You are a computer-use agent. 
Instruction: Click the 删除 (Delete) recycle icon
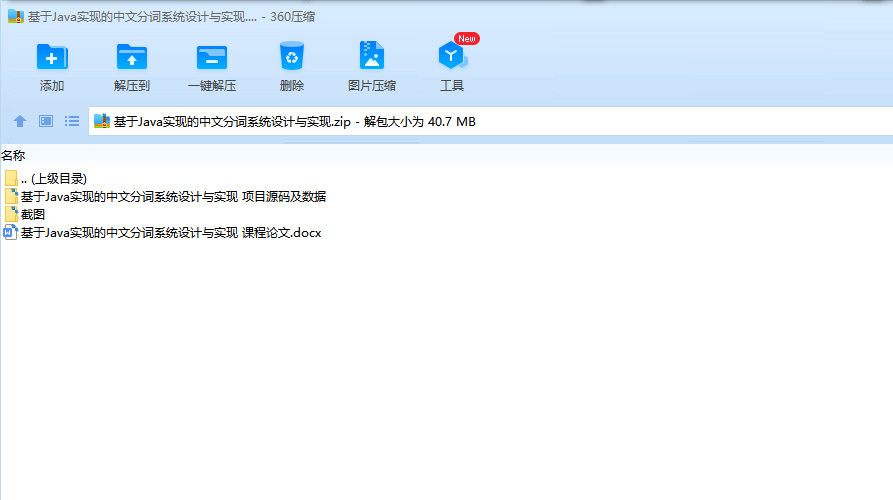coord(292,56)
